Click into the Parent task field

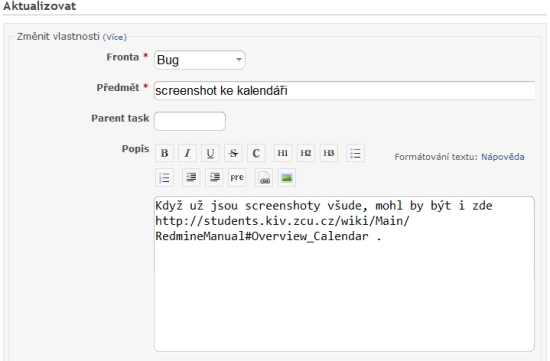coord(190,121)
